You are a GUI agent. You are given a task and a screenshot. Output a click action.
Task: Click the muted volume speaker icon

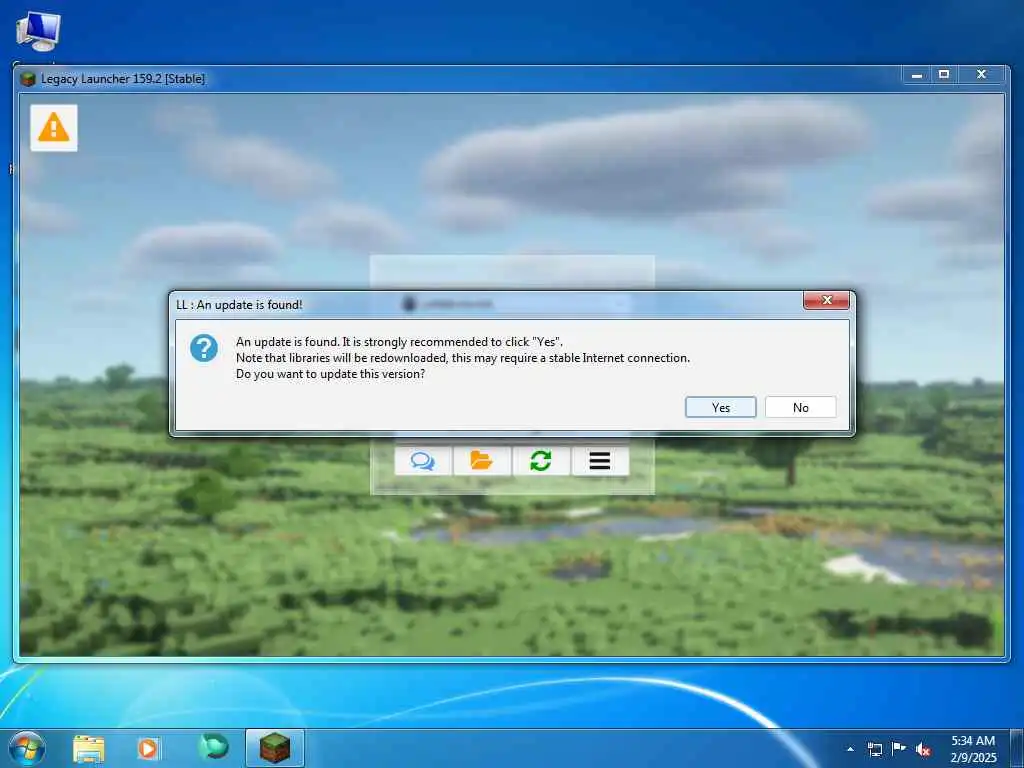(923, 749)
